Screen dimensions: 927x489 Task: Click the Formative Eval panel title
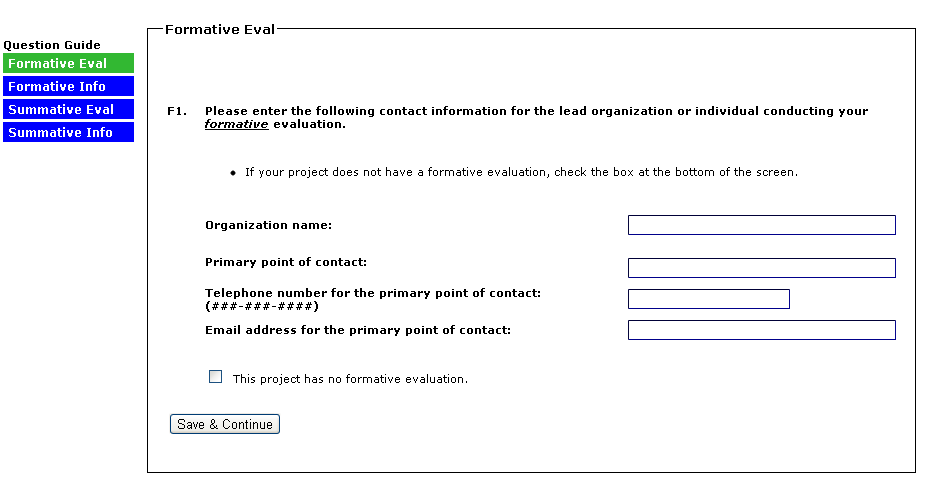[x=219, y=30]
